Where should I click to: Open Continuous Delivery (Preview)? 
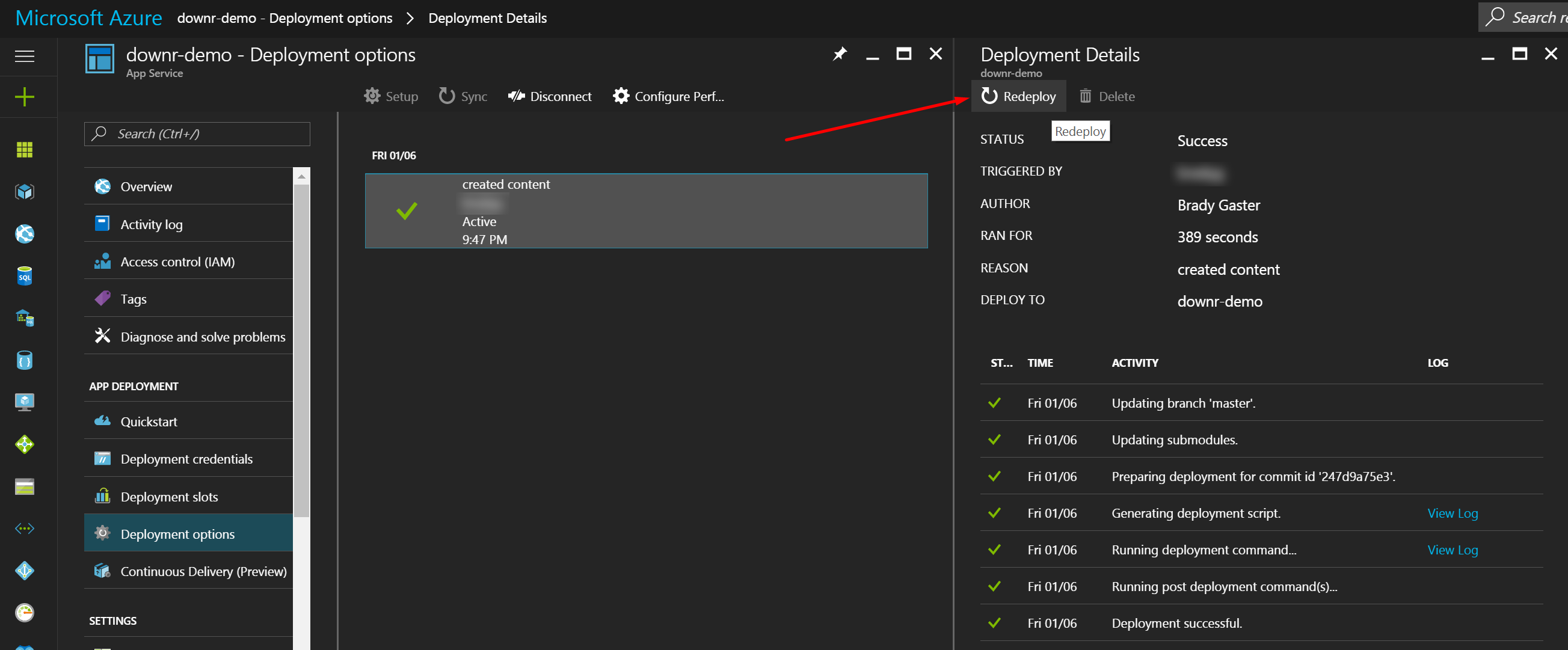pyautogui.click(x=188, y=571)
